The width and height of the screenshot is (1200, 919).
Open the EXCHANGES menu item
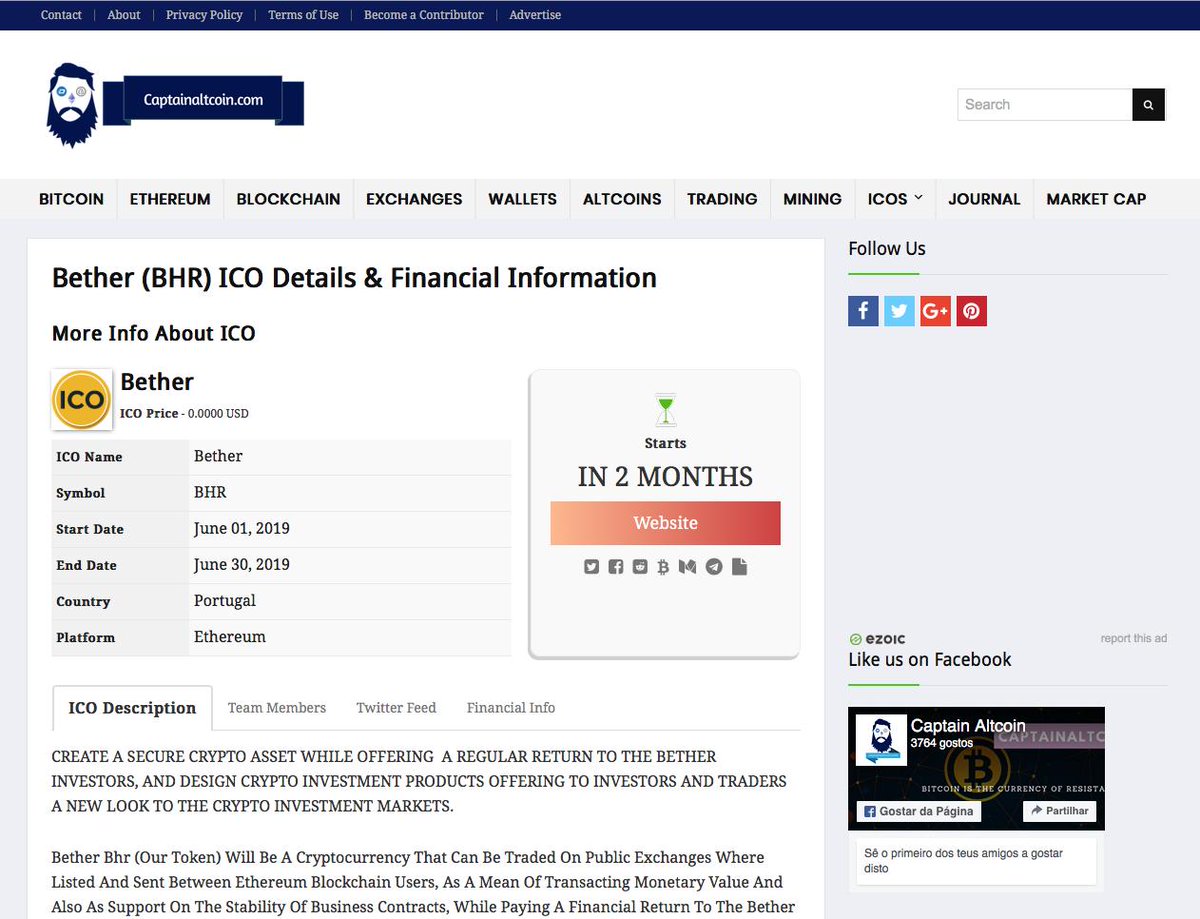[x=414, y=199]
